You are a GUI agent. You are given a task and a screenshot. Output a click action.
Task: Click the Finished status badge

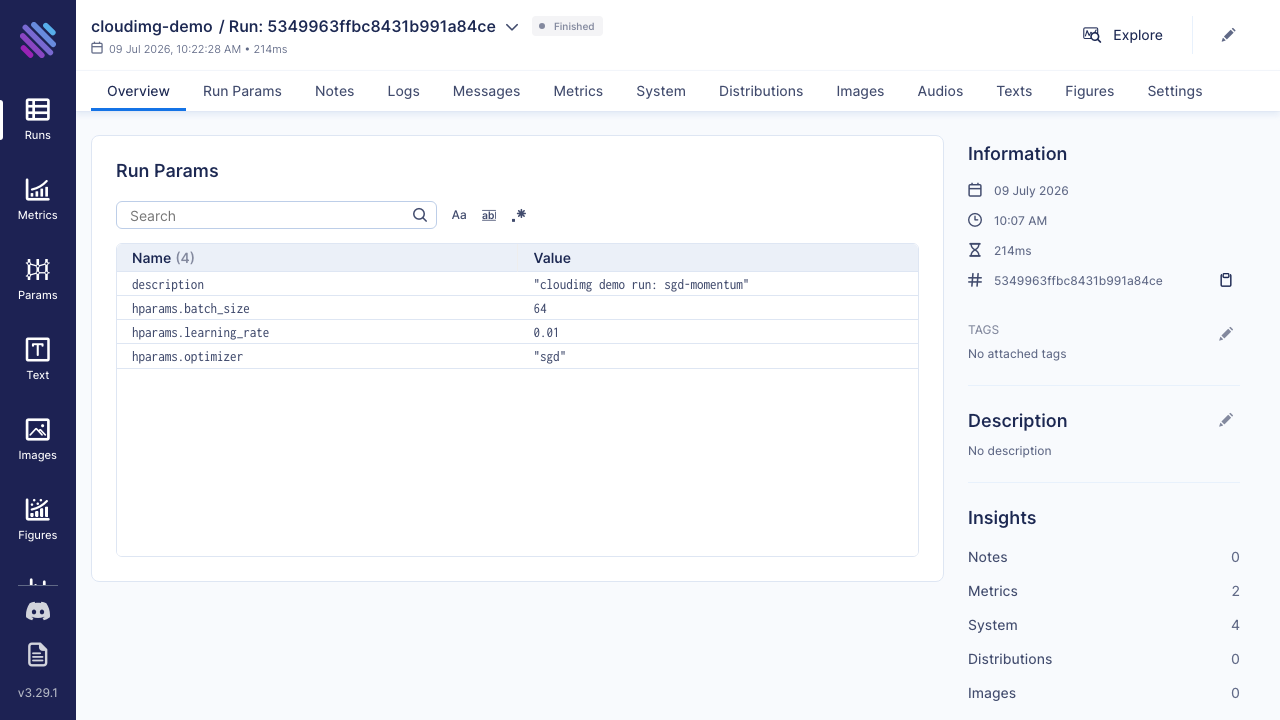point(567,27)
